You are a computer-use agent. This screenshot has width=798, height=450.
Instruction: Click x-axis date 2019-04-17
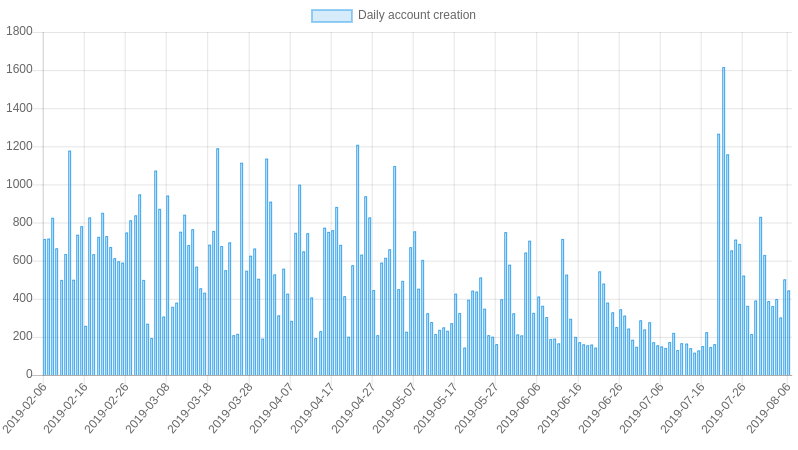coord(314,408)
